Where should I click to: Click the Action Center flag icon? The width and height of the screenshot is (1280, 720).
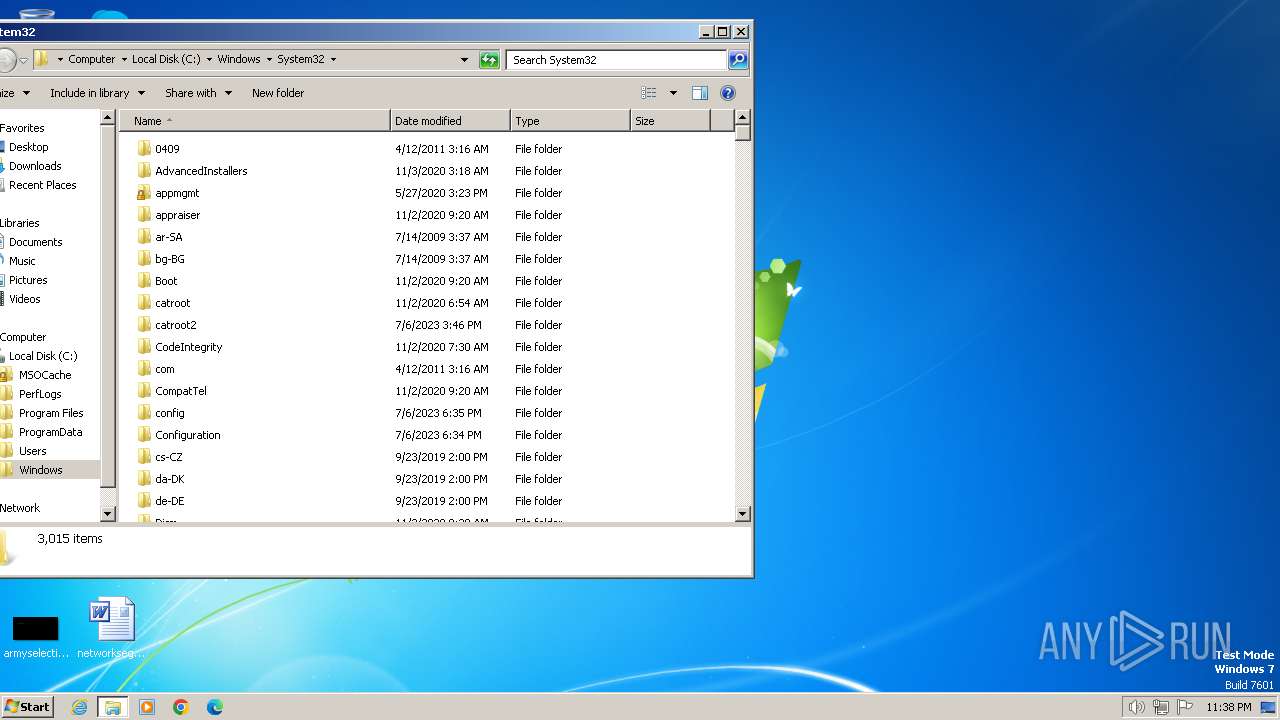tap(1184, 707)
